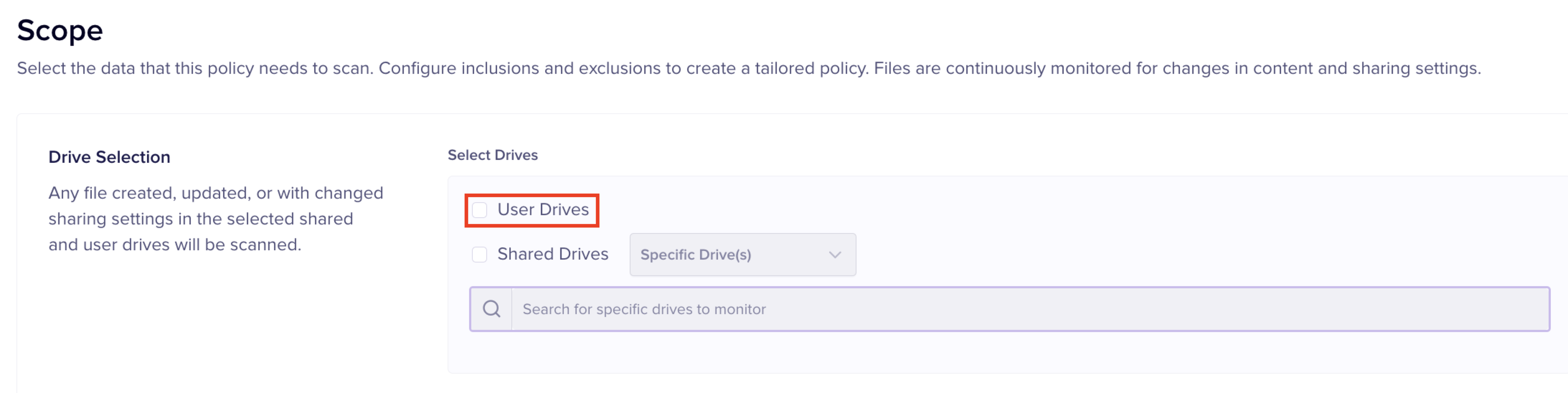Click the 'Any file created, updated' text line
The width and height of the screenshot is (1568, 393).
(x=216, y=193)
